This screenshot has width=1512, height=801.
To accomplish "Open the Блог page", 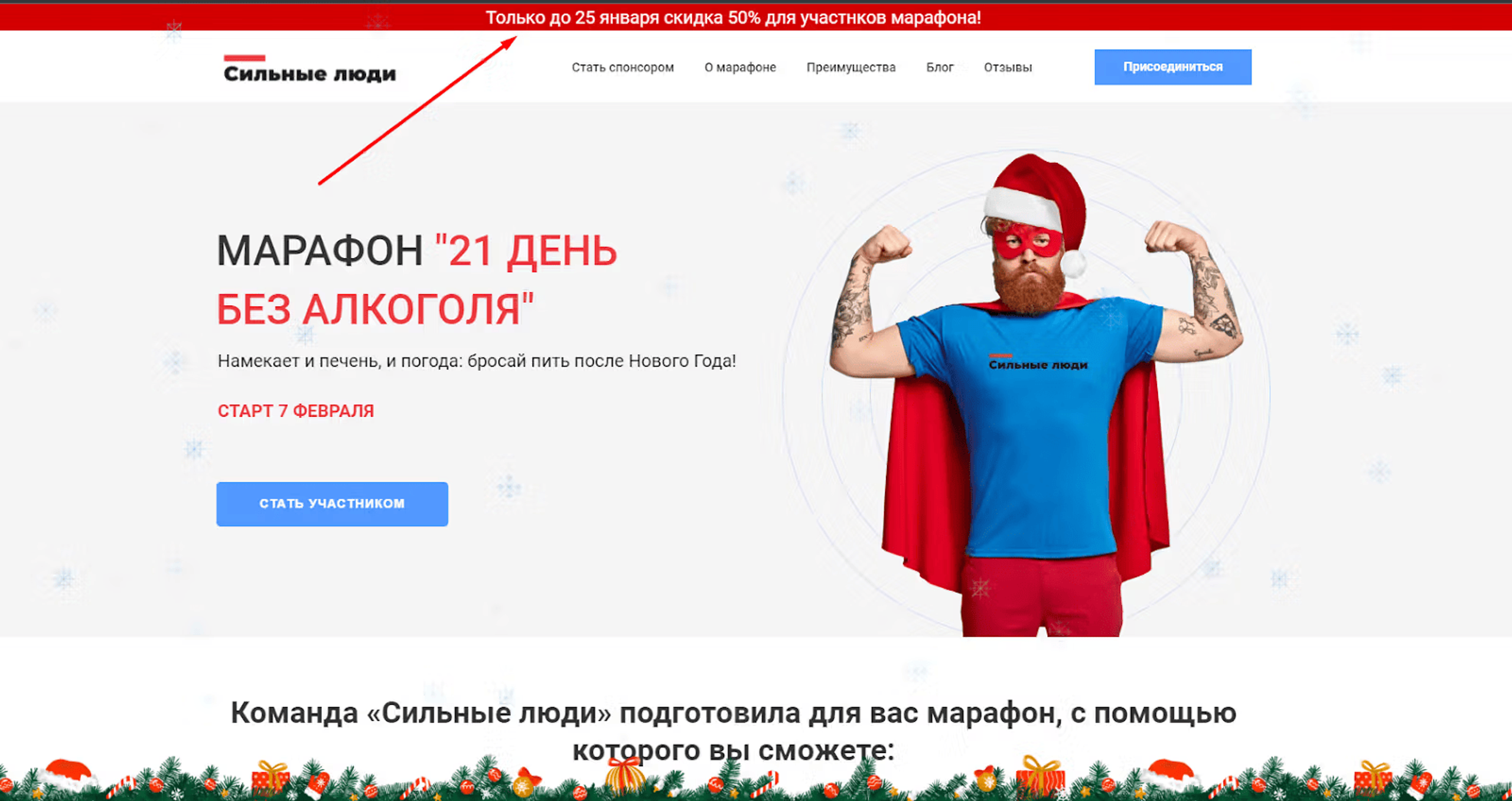I will (940, 67).
